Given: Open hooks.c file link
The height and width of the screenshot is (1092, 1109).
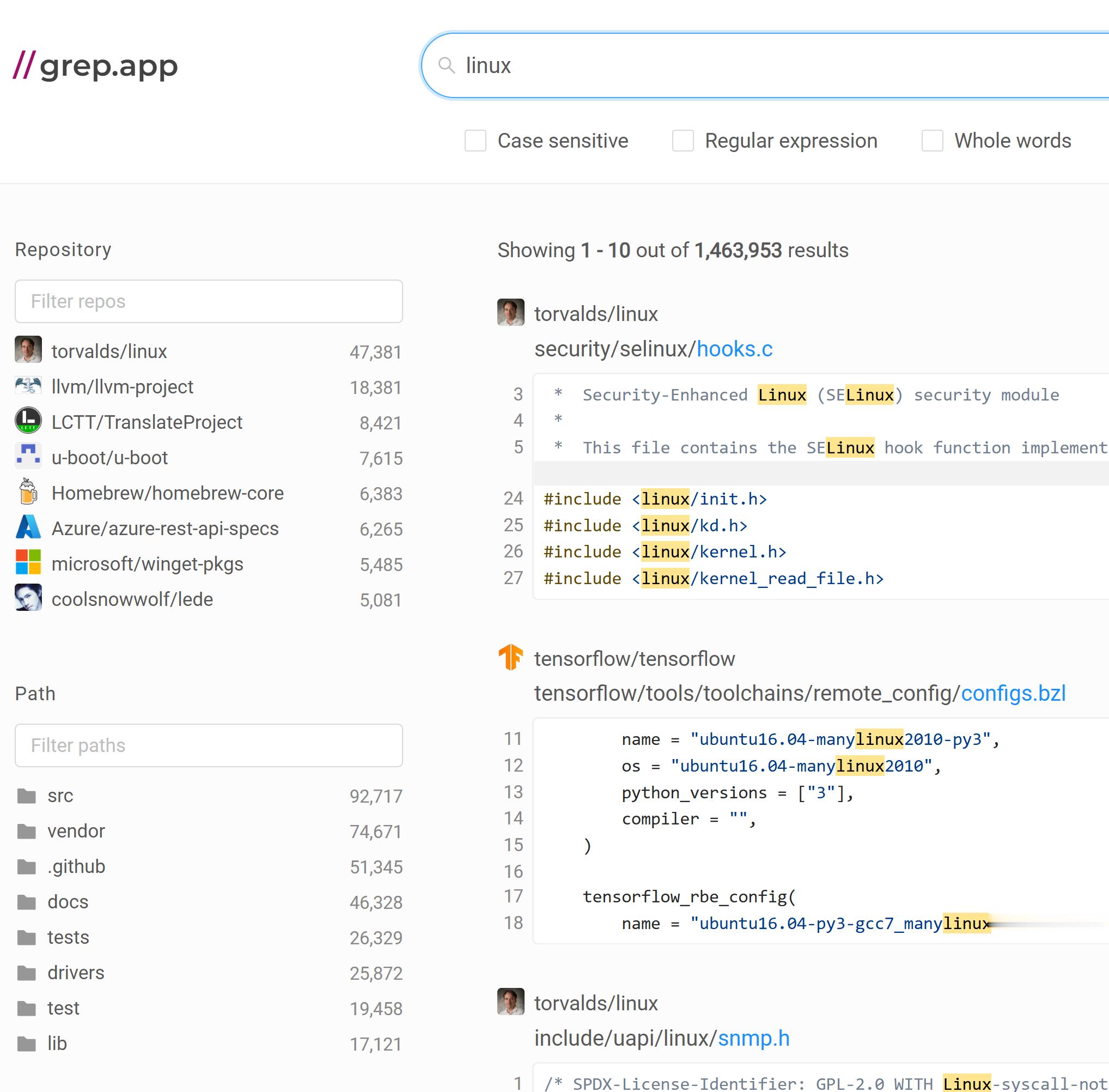Looking at the screenshot, I should point(735,349).
